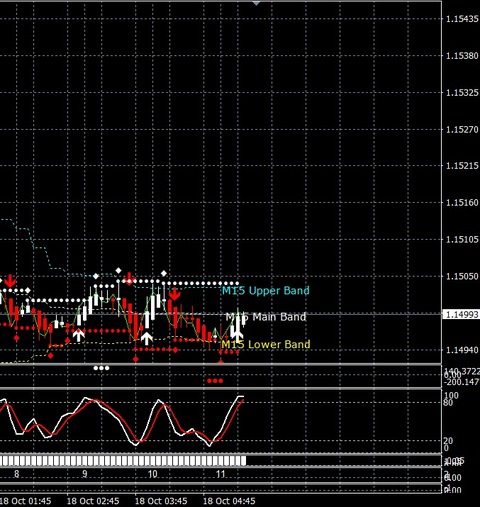Click the hour number 11 label
Image resolution: width=480 pixels, height=507 pixels.
[x=220, y=474]
